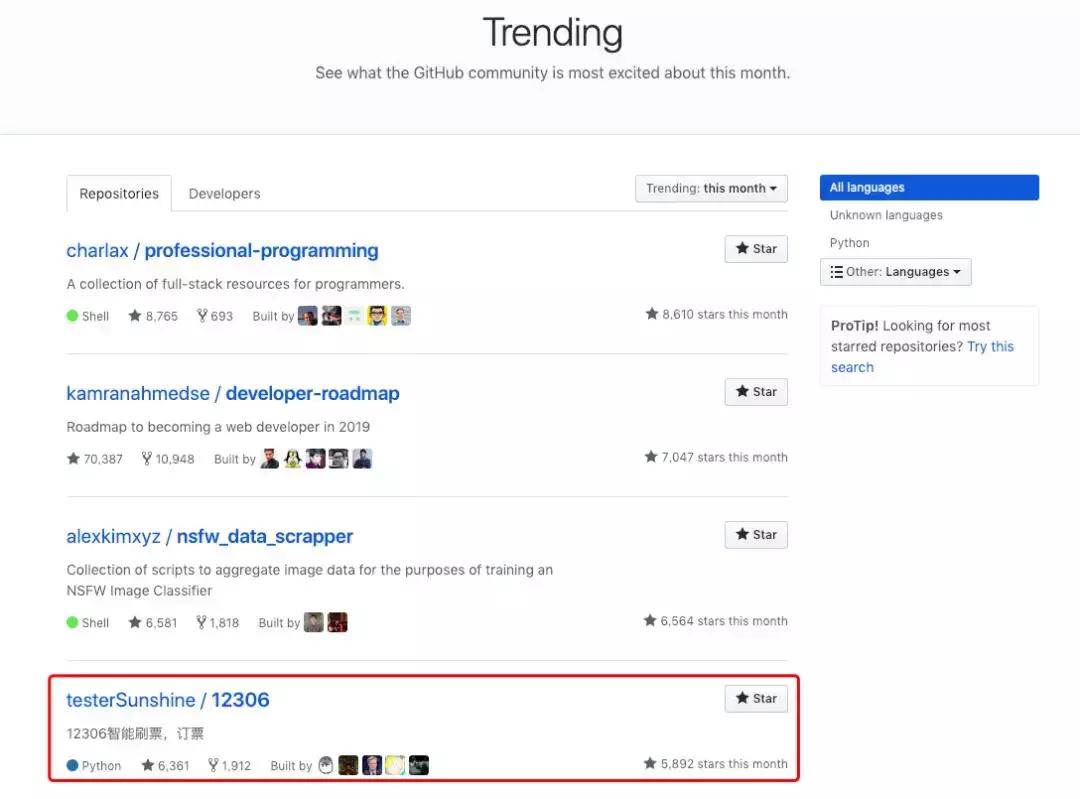Click the Trending page heading

pos(552,32)
